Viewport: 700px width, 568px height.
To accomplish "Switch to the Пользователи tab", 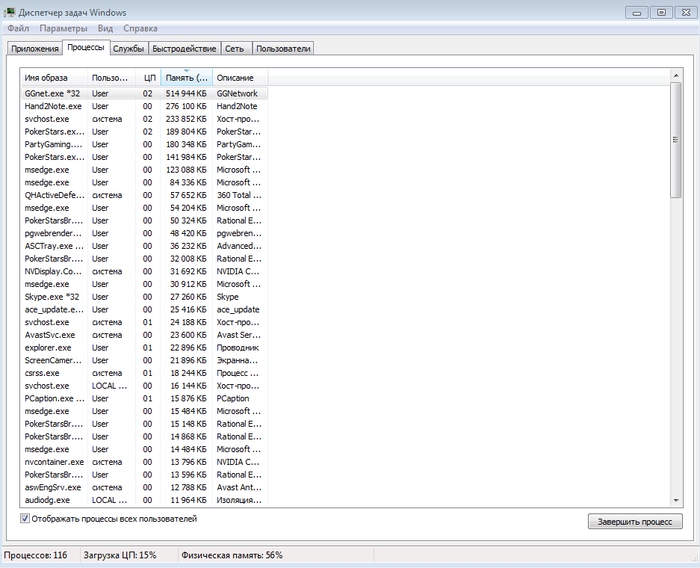I will [x=283, y=49].
